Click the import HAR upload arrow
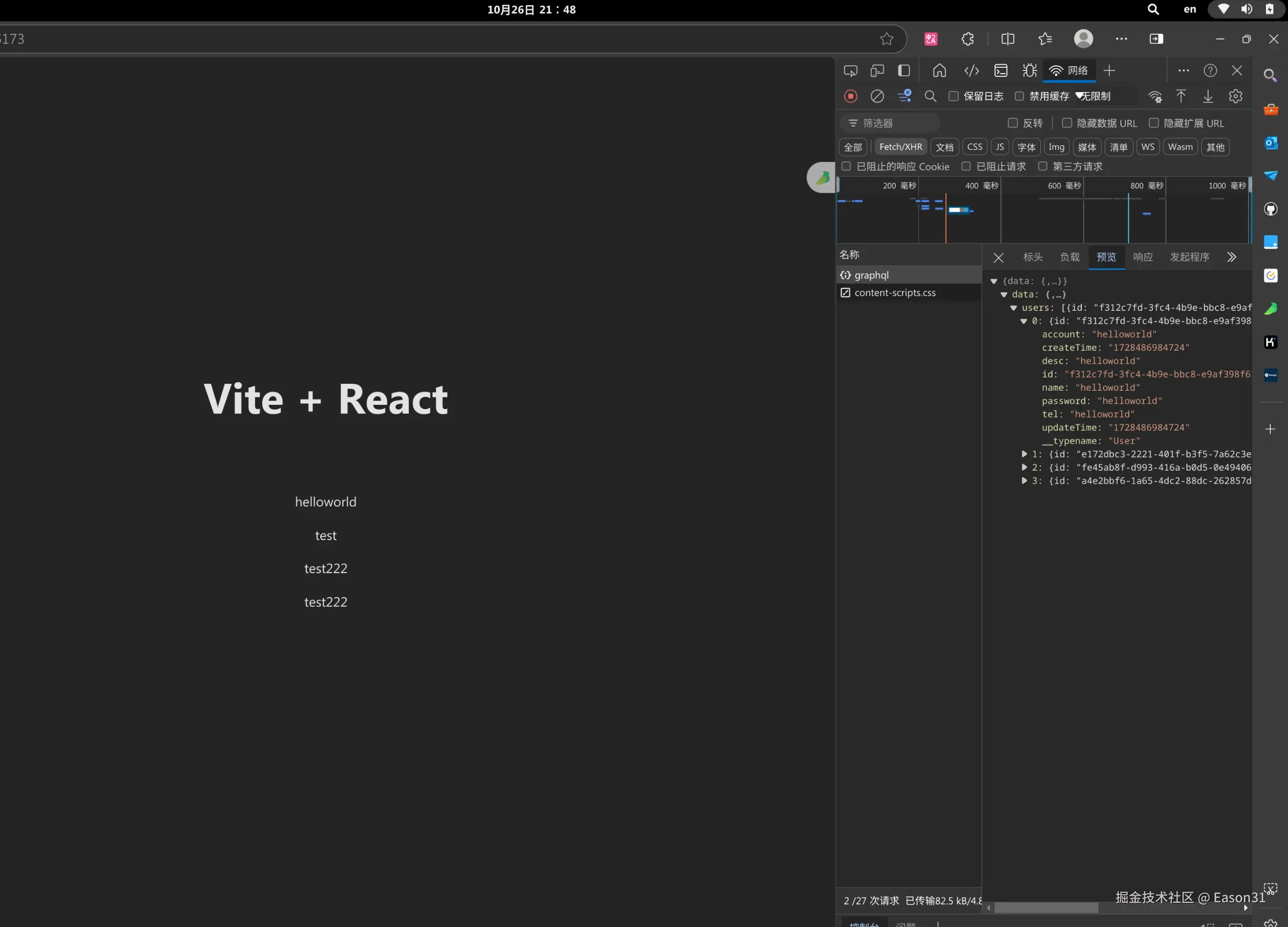 [1181, 96]
